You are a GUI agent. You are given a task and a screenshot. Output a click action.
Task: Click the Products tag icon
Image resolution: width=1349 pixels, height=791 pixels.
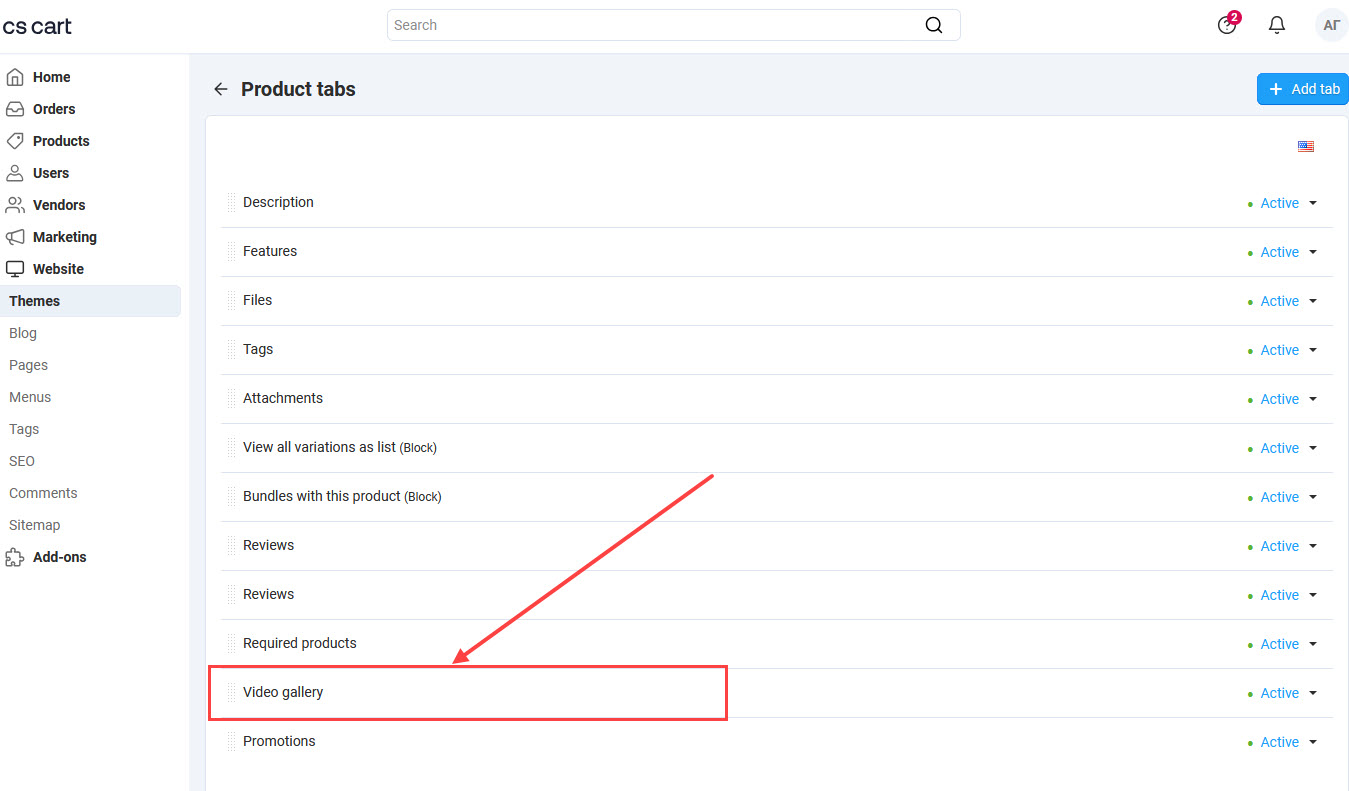(x=16, y=140)
